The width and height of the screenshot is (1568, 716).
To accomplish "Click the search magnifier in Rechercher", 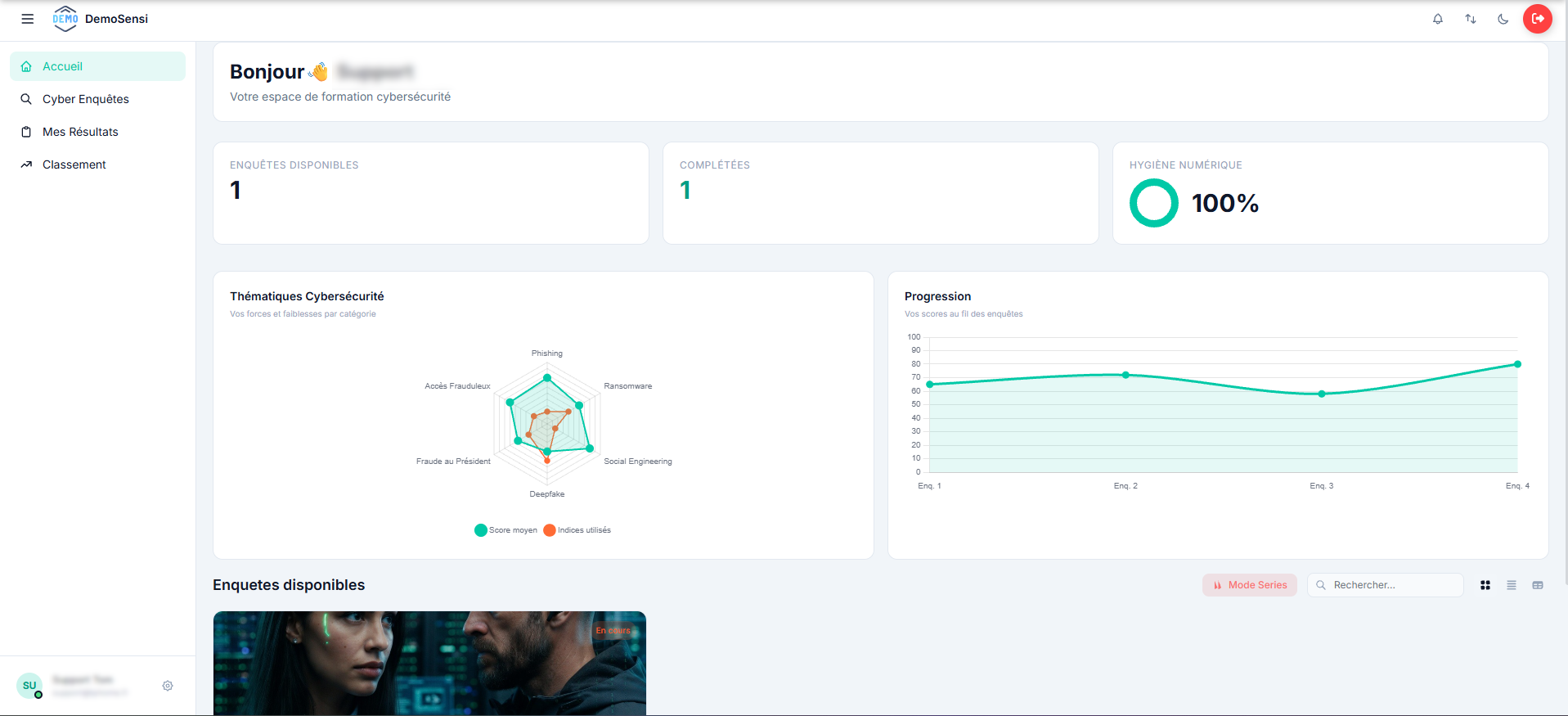I will point(1321,585).
